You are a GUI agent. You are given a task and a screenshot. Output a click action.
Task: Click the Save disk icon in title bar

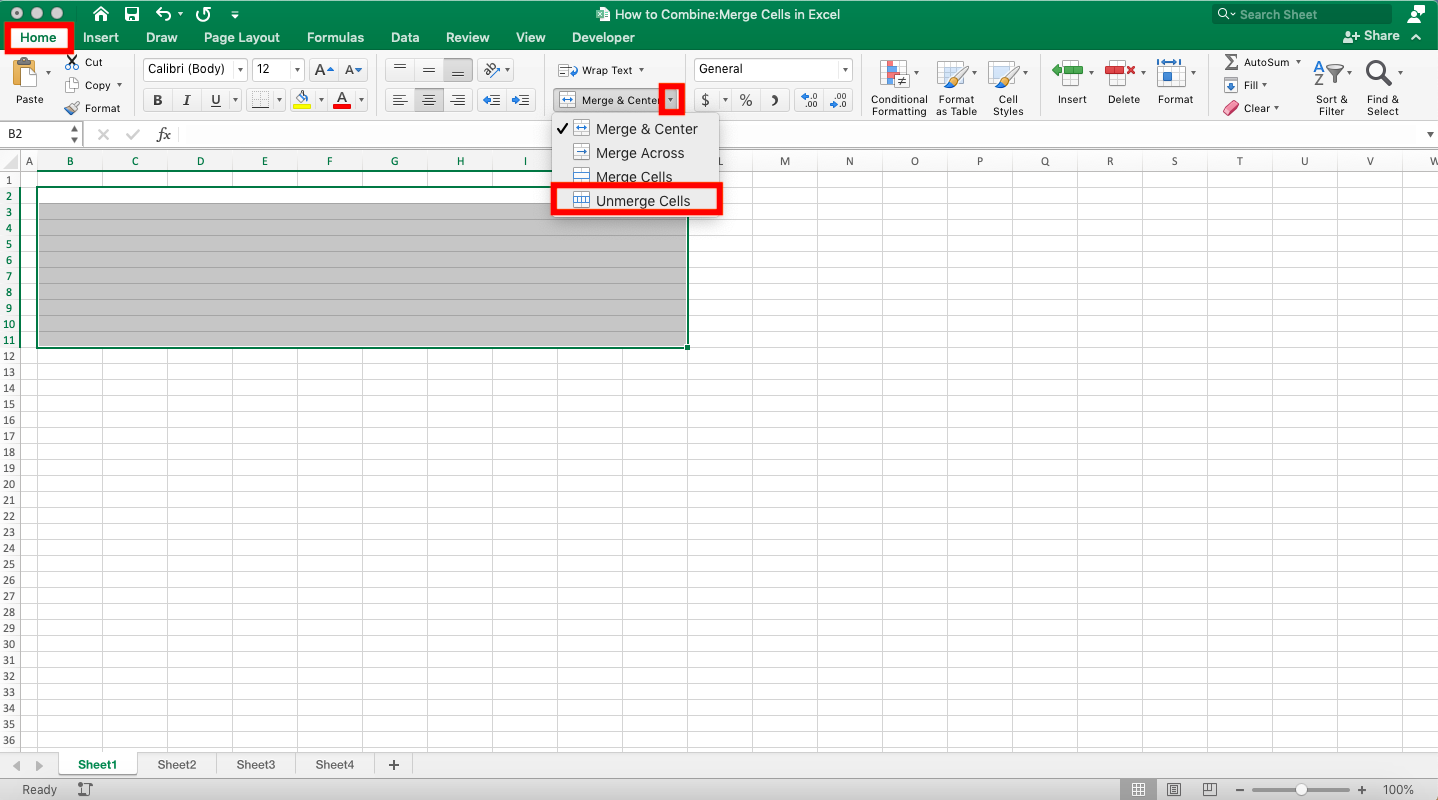[x=132, y=14]
